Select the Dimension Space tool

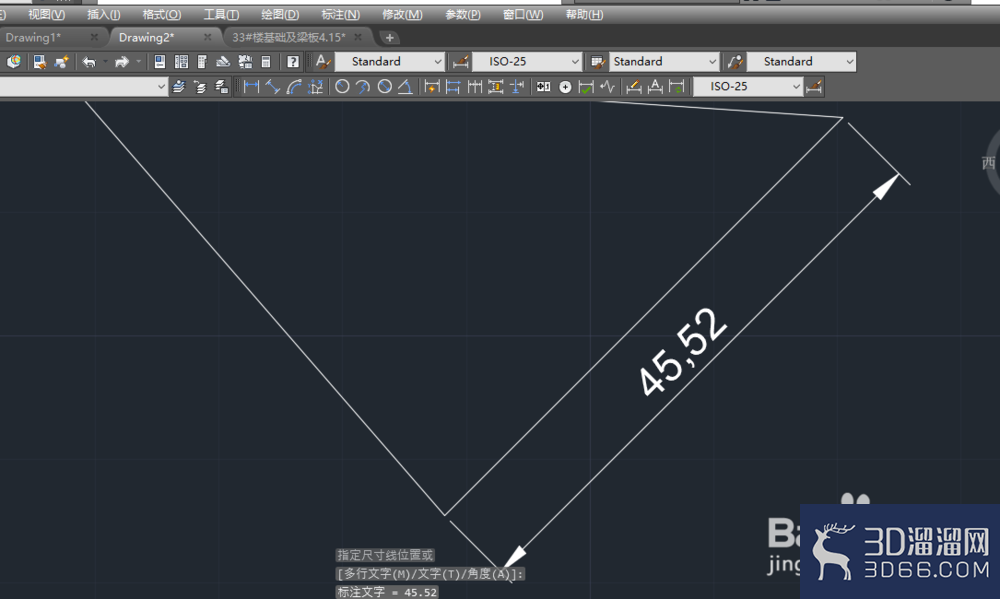point(496,87)
